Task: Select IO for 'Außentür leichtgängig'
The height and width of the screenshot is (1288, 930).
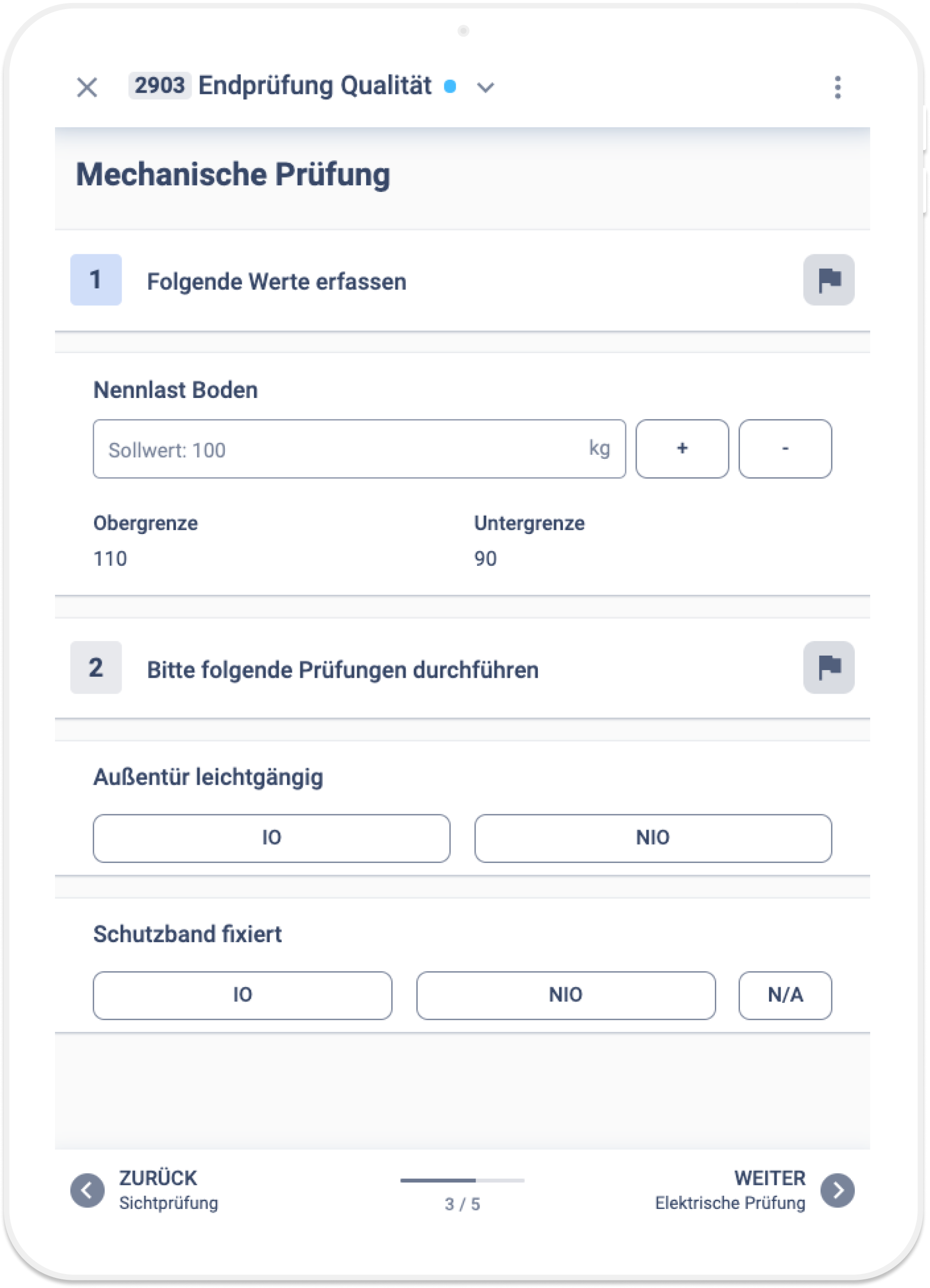Action: coord(272,837)
